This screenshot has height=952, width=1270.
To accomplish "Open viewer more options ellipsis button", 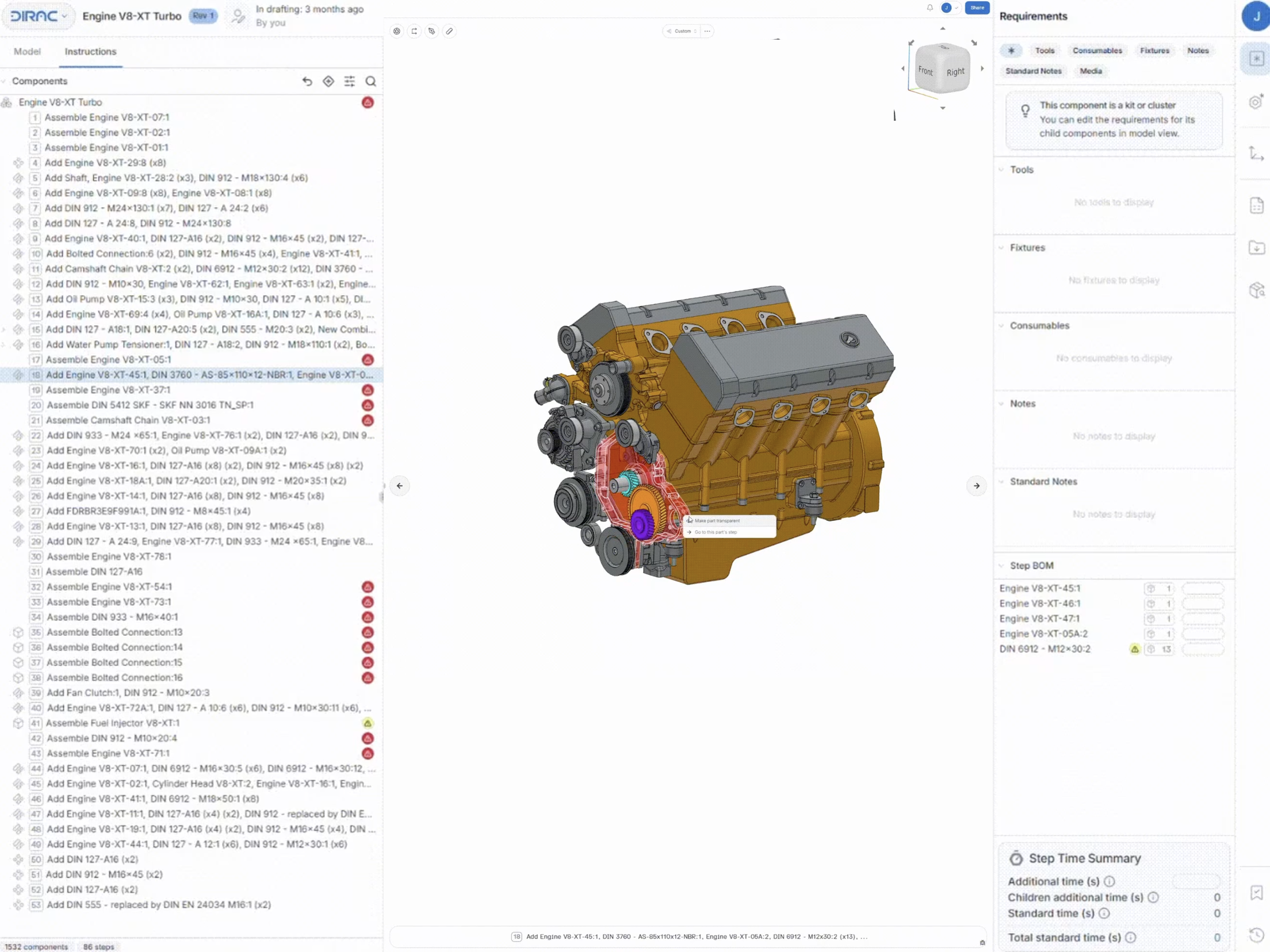I will pyautogui.click(x=707, y=31).
